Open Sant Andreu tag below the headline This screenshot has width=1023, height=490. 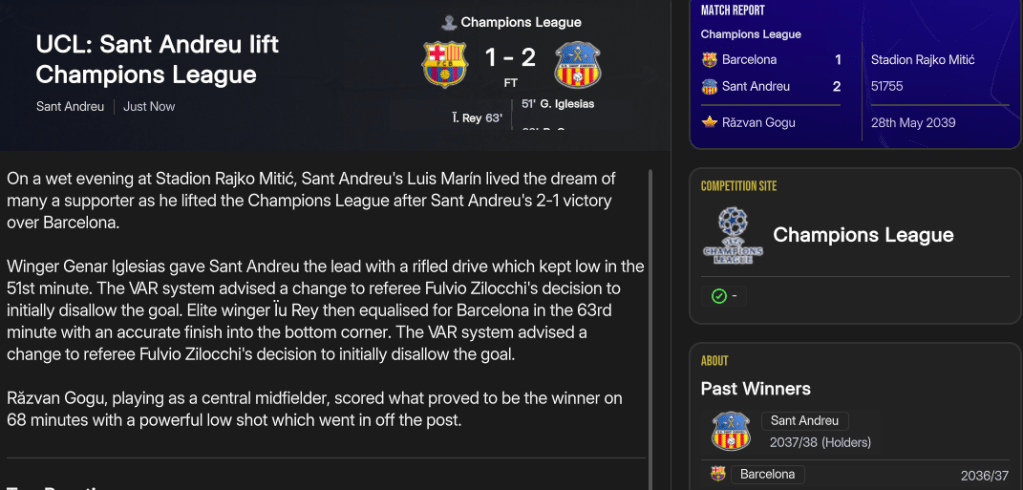(70, 106)
